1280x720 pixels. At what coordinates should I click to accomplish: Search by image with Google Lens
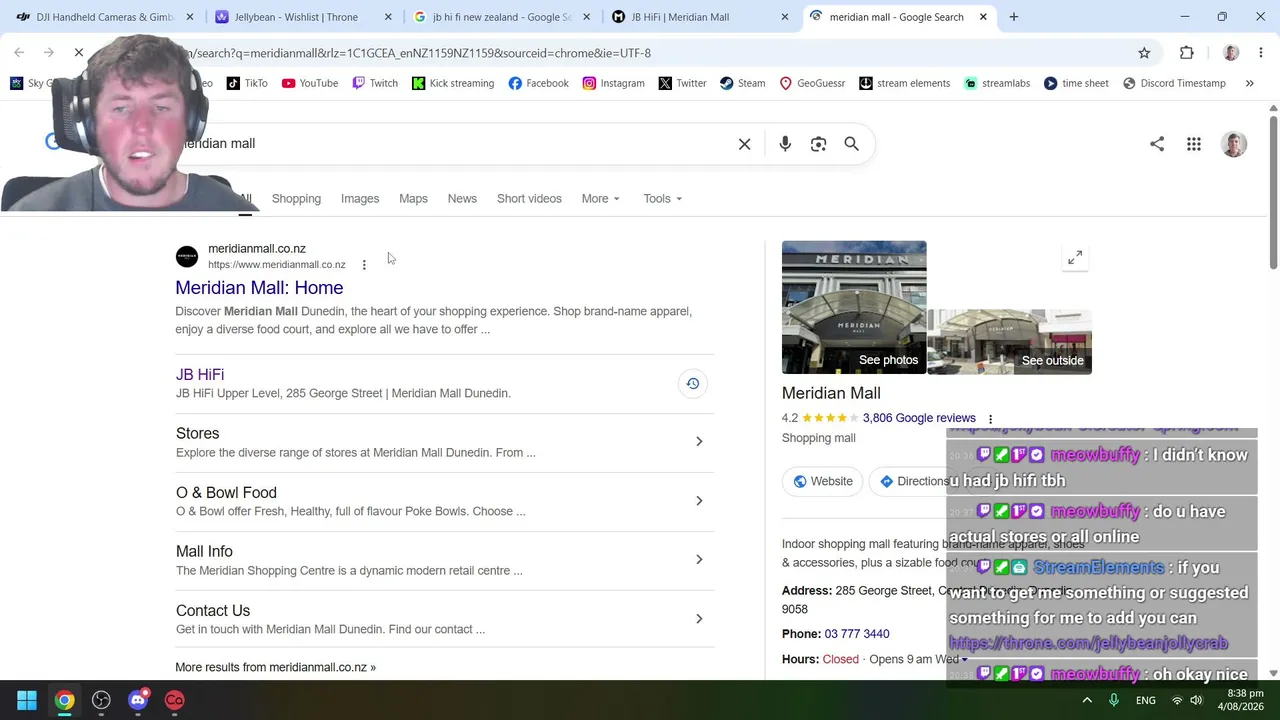tap(819, 144)
